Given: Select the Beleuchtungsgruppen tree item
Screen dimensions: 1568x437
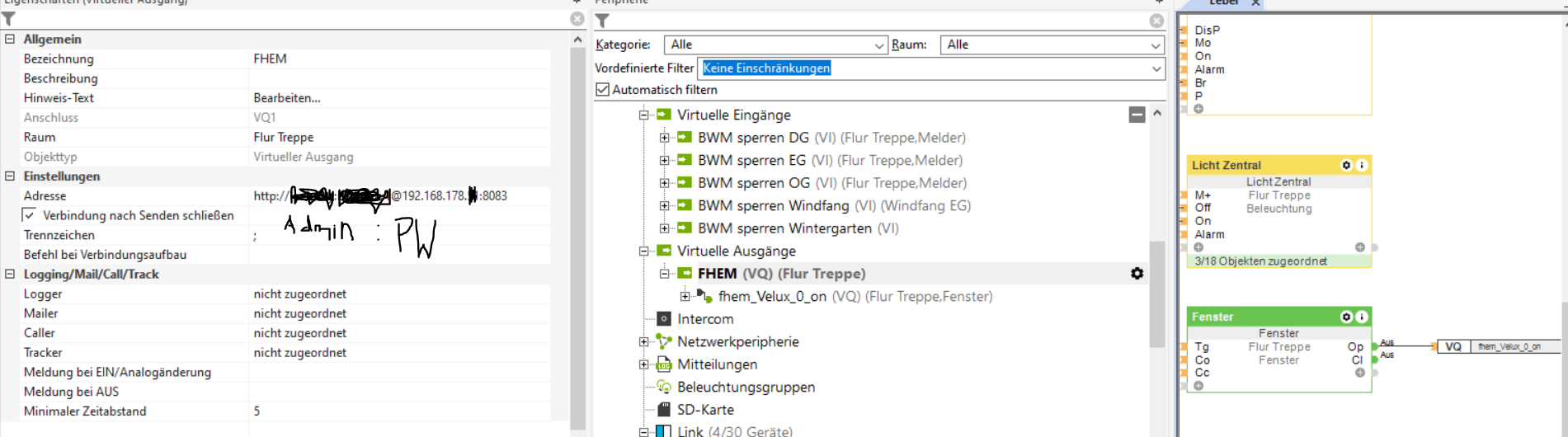Looking at the screenshot, I should click(x=746, y=387).
